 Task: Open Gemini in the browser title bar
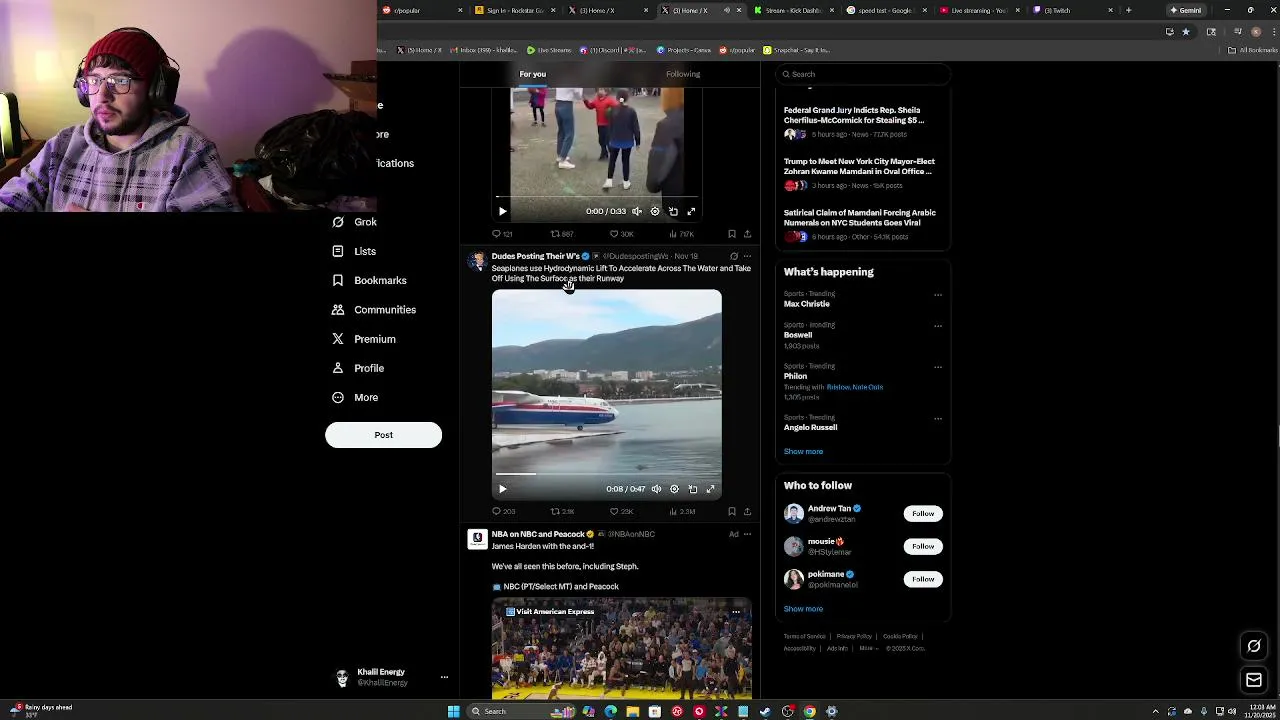tap(1185, 10)
